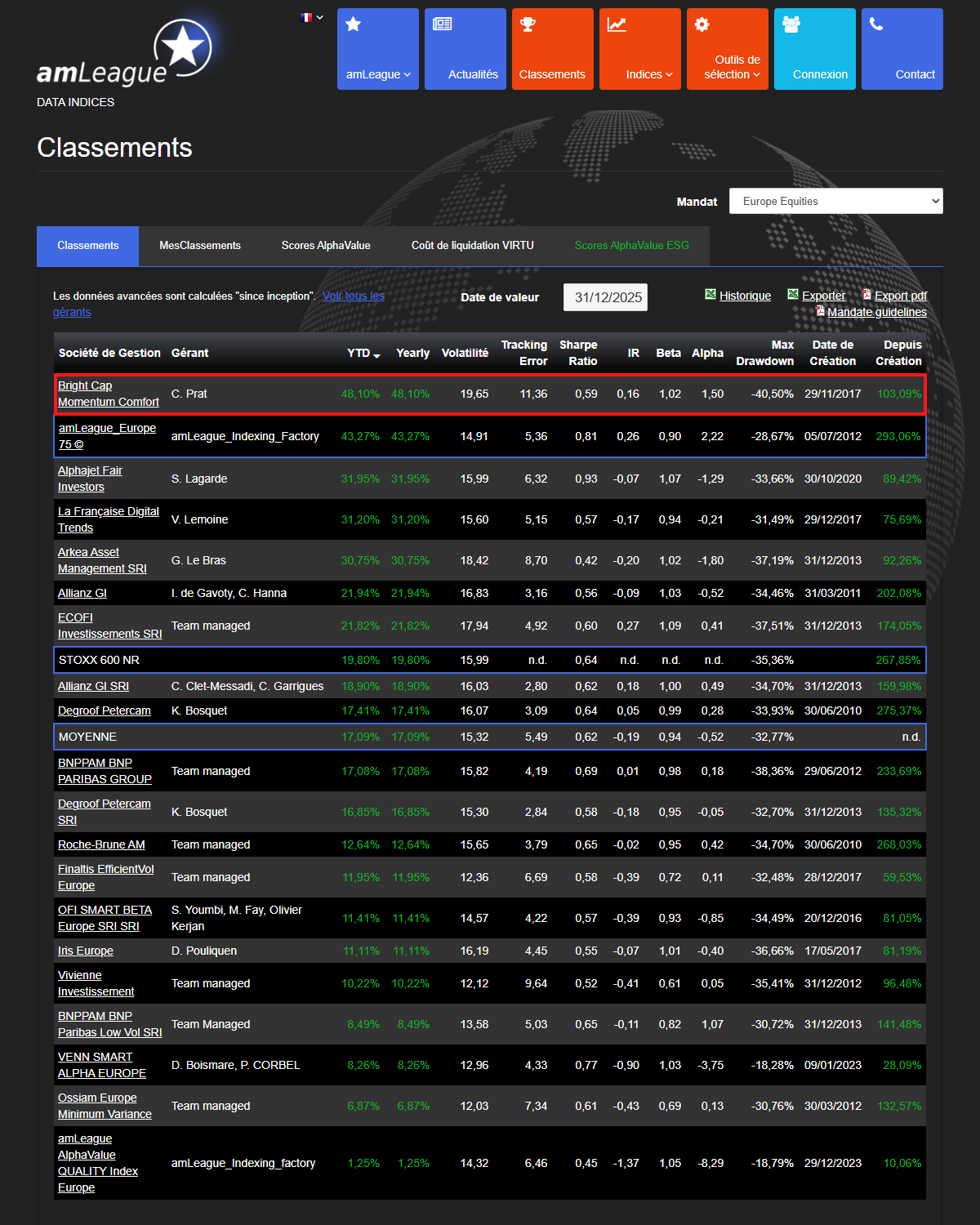Sort by Tracking Error column
This screenshot has width=980, height=1225.
coord(524,353)
